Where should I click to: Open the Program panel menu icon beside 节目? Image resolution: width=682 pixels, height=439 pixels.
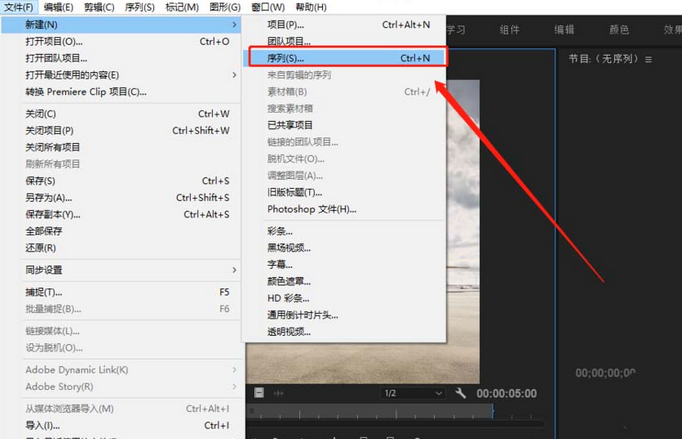pyautogui.click(x=648, y=60)
